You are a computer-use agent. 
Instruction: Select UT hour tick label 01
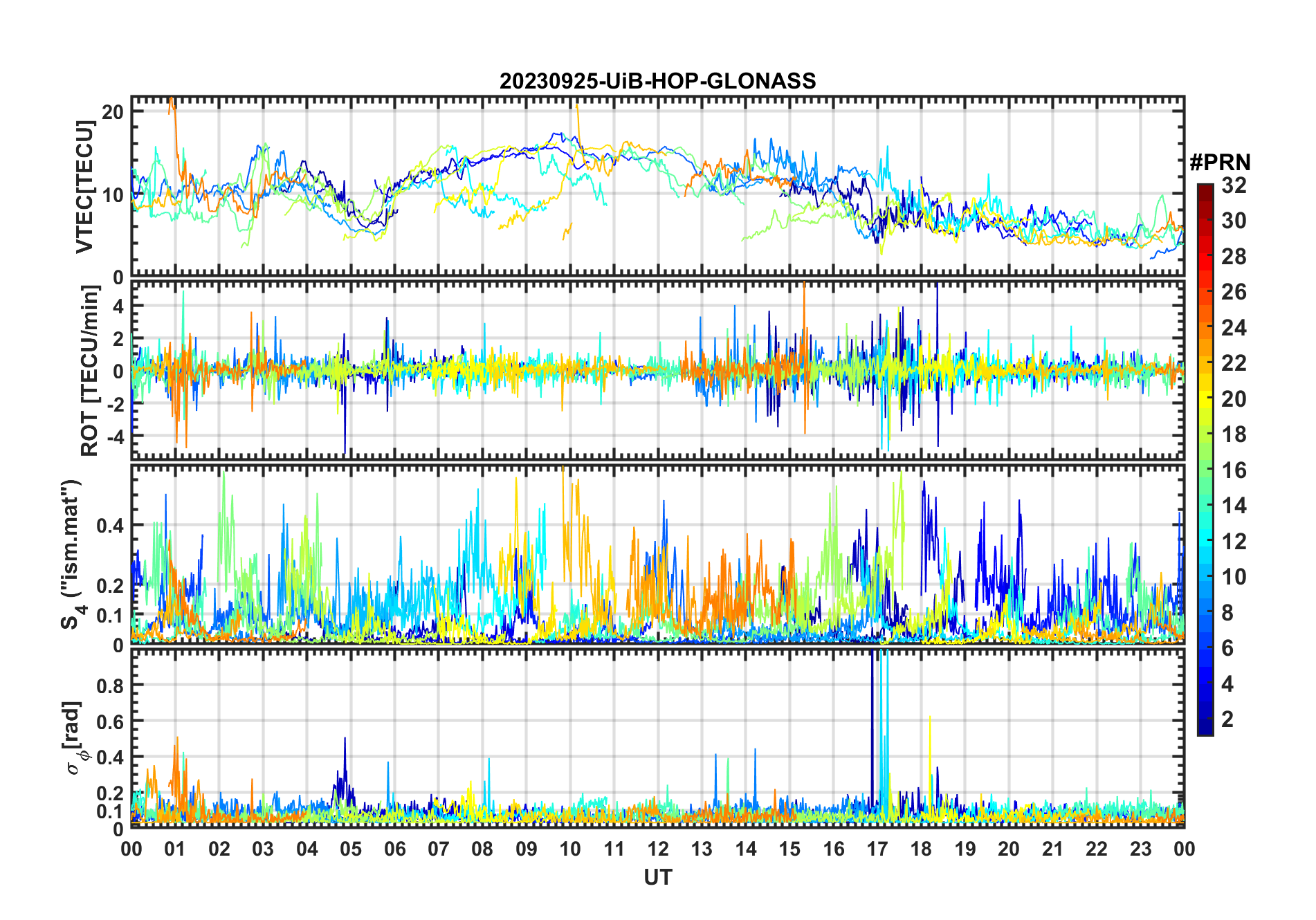point(175,849)
